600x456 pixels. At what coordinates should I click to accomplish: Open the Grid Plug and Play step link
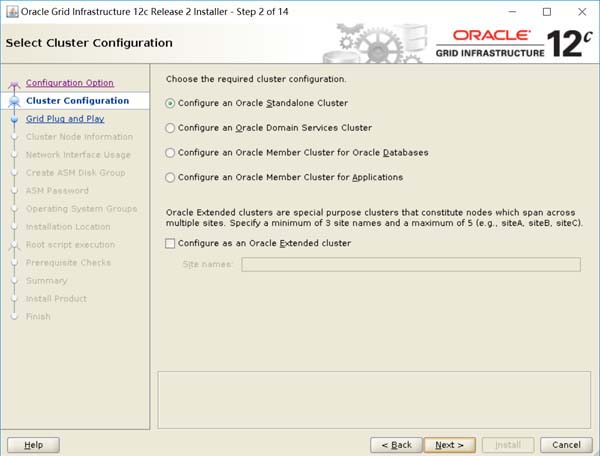tap(65, 119)
